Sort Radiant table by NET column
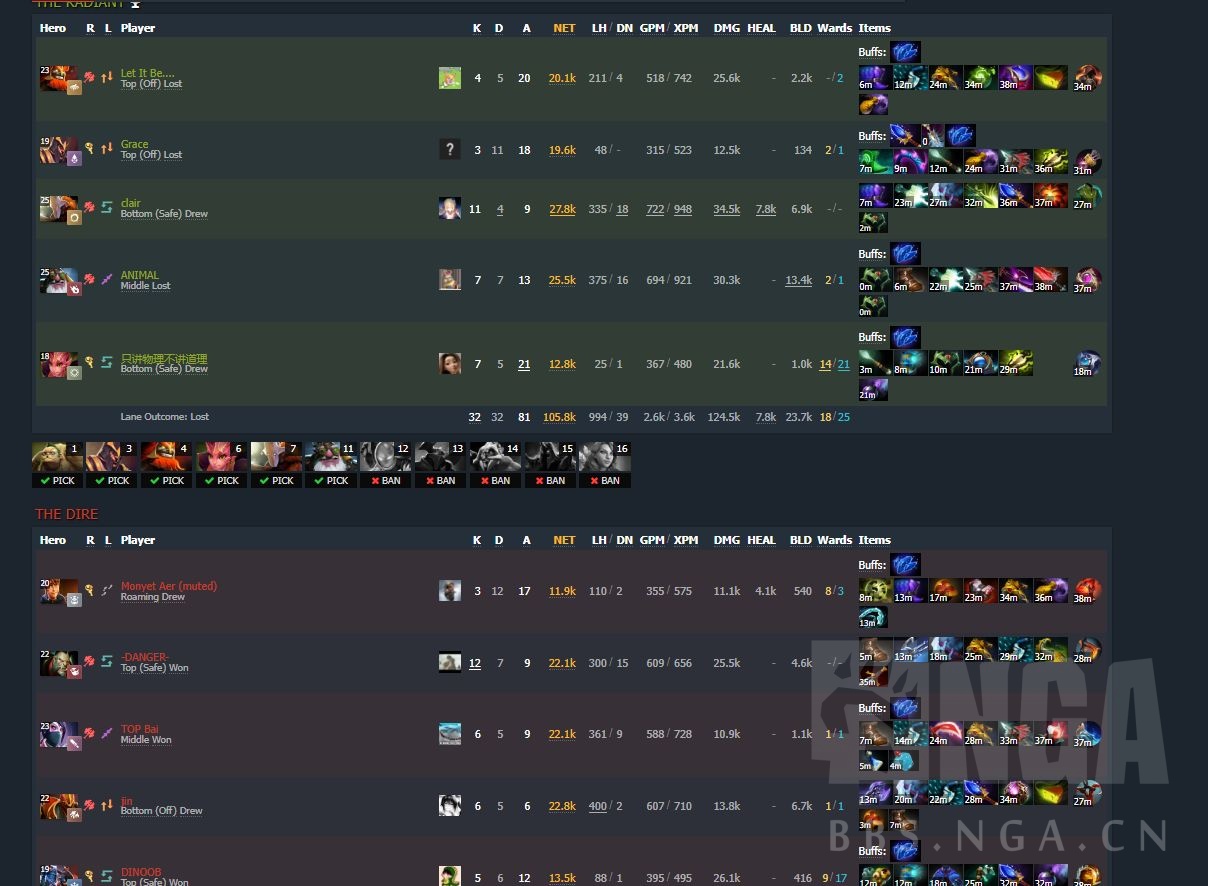1208x886 pixels. pyautogui.click(x=565, y=28)
